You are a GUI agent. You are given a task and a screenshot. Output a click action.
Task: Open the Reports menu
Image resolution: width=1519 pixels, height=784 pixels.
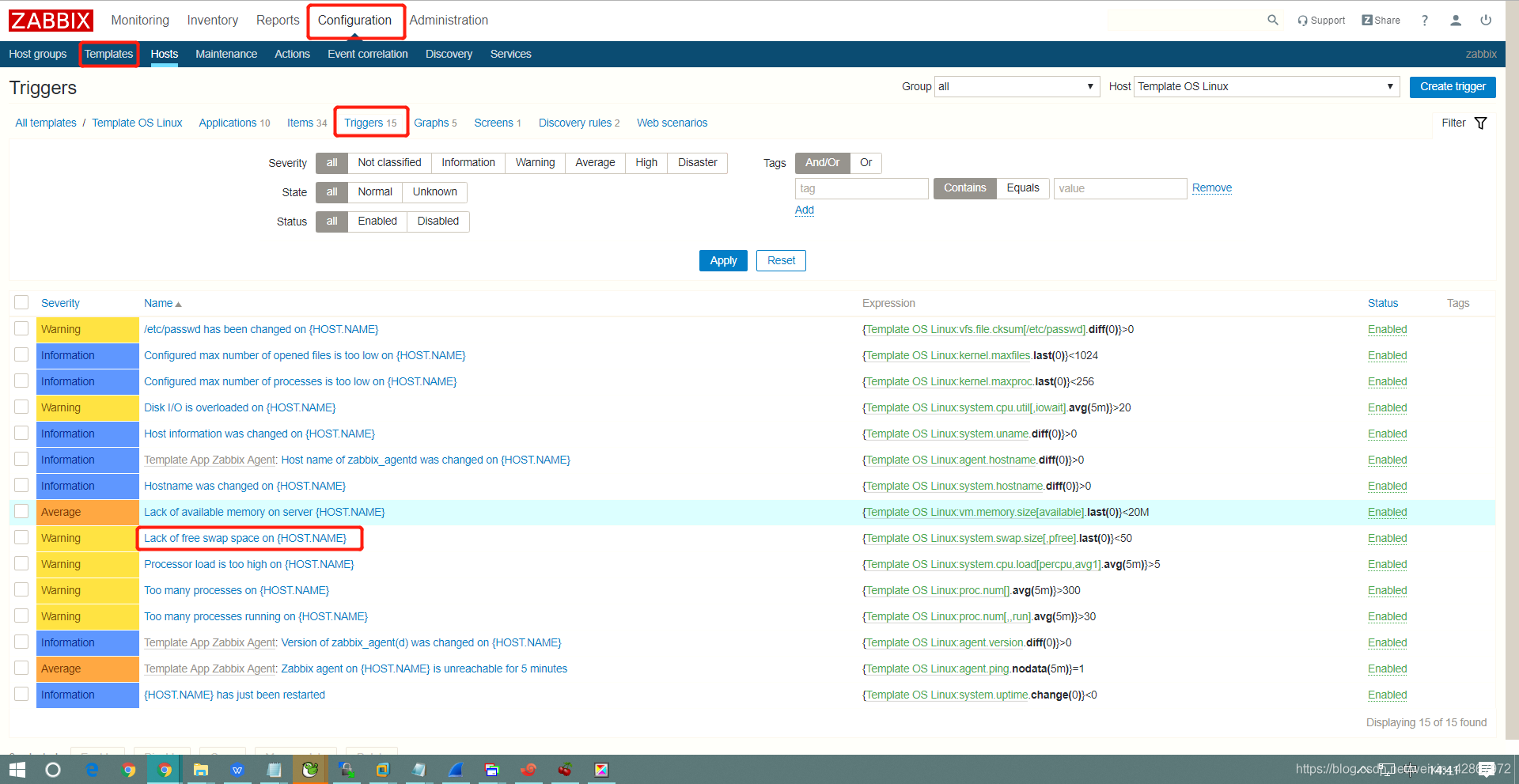[x=278, y=21]
